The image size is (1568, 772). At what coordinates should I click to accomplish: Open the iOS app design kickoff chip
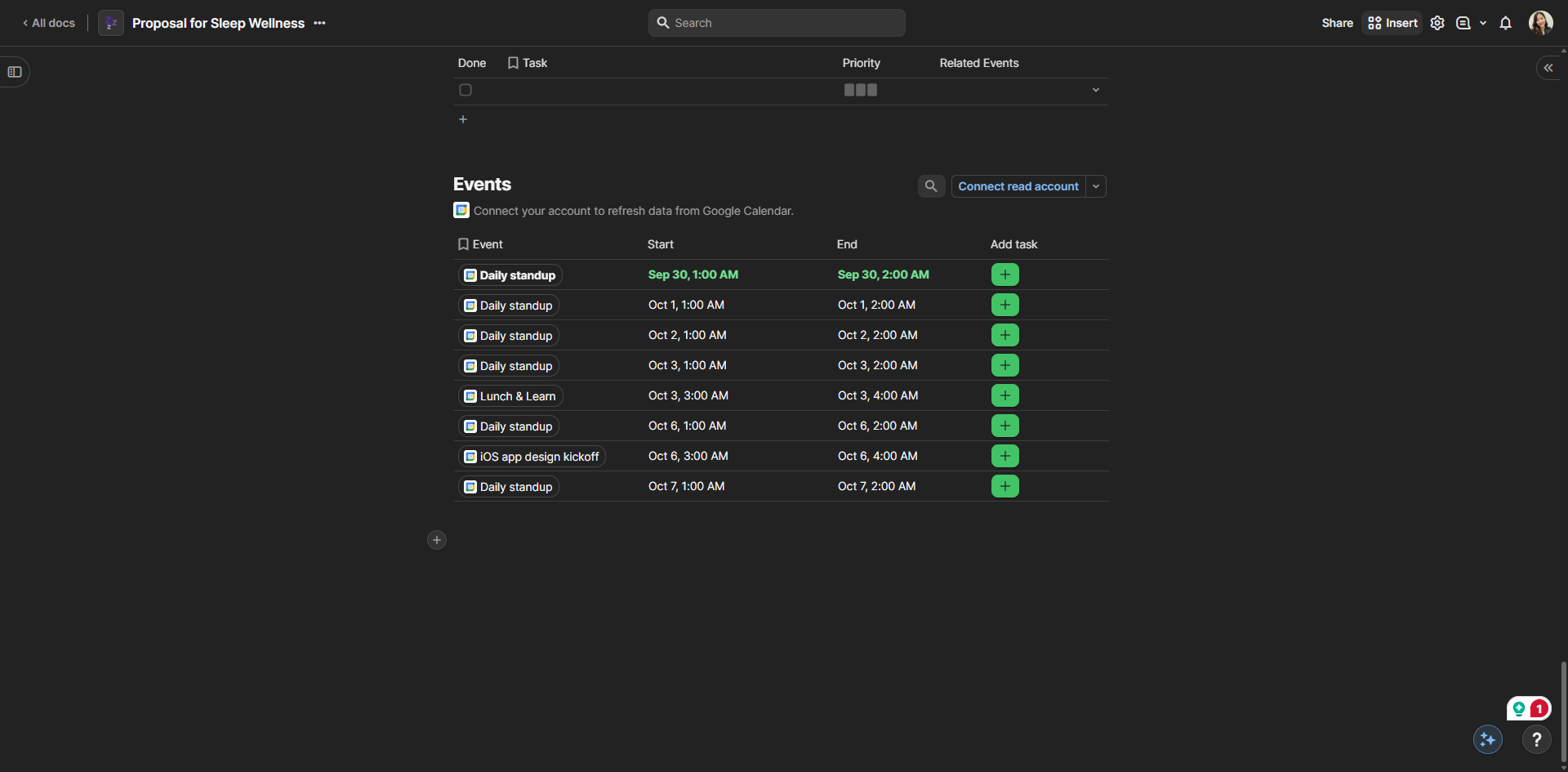click(x=532, y=457)
